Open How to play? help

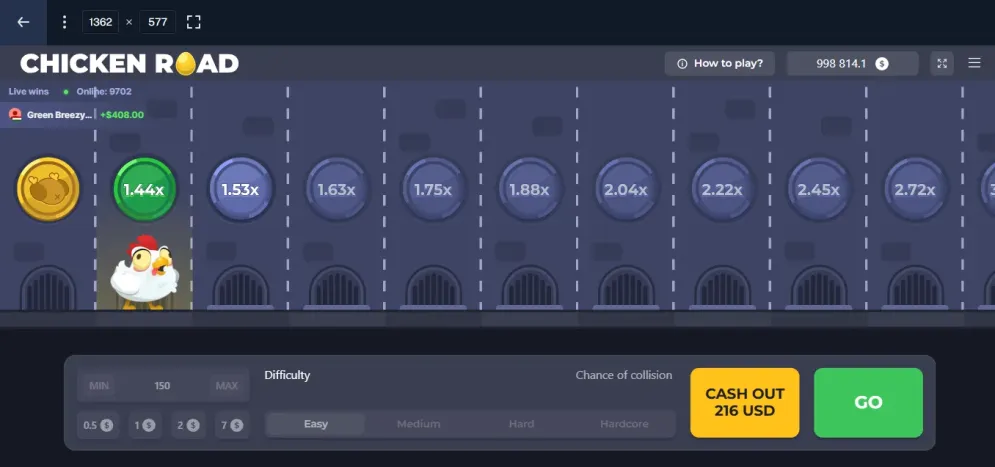pos(720,63)
